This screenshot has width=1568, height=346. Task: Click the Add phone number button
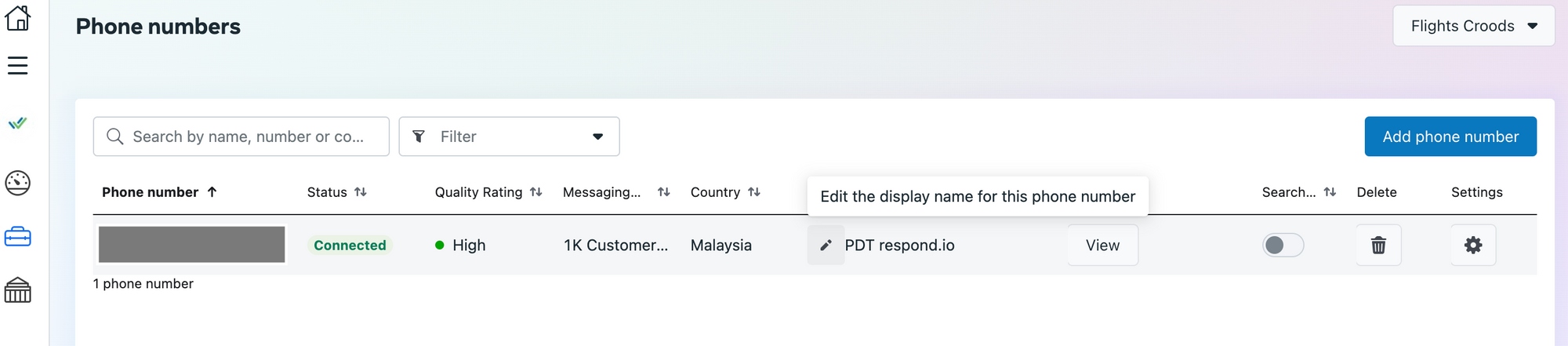coord(1450,137)
